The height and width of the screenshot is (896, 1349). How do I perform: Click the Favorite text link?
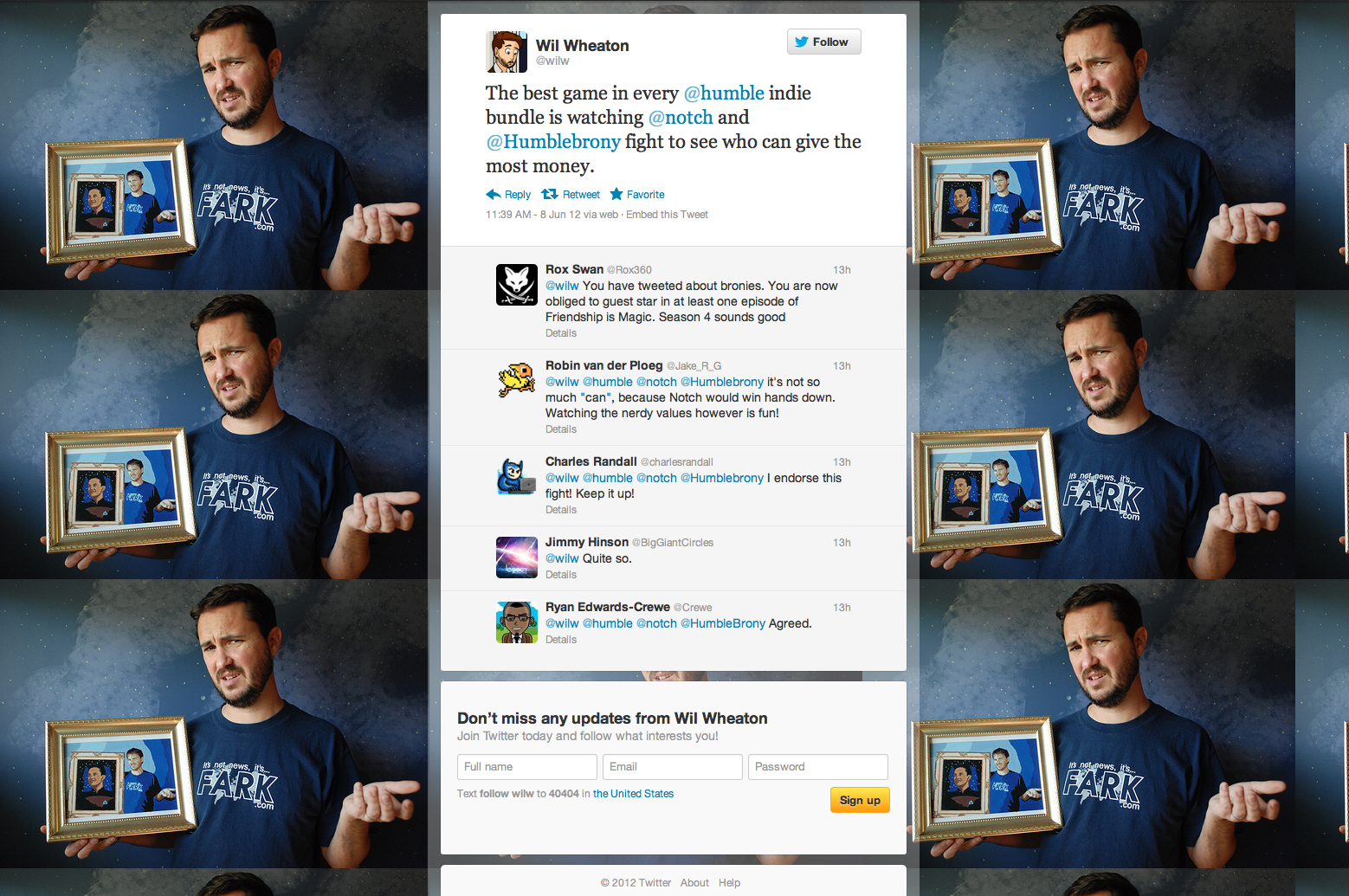(x=646, y=195)
